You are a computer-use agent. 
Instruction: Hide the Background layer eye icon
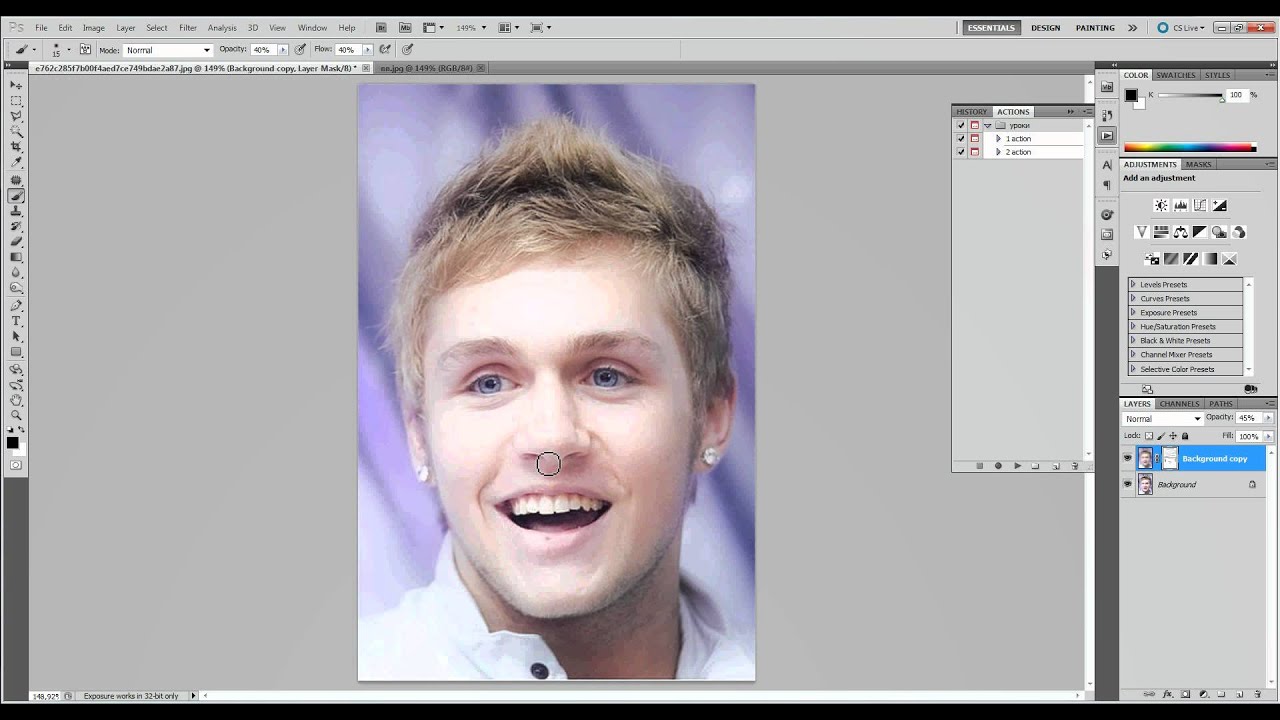coord(1128,485)
